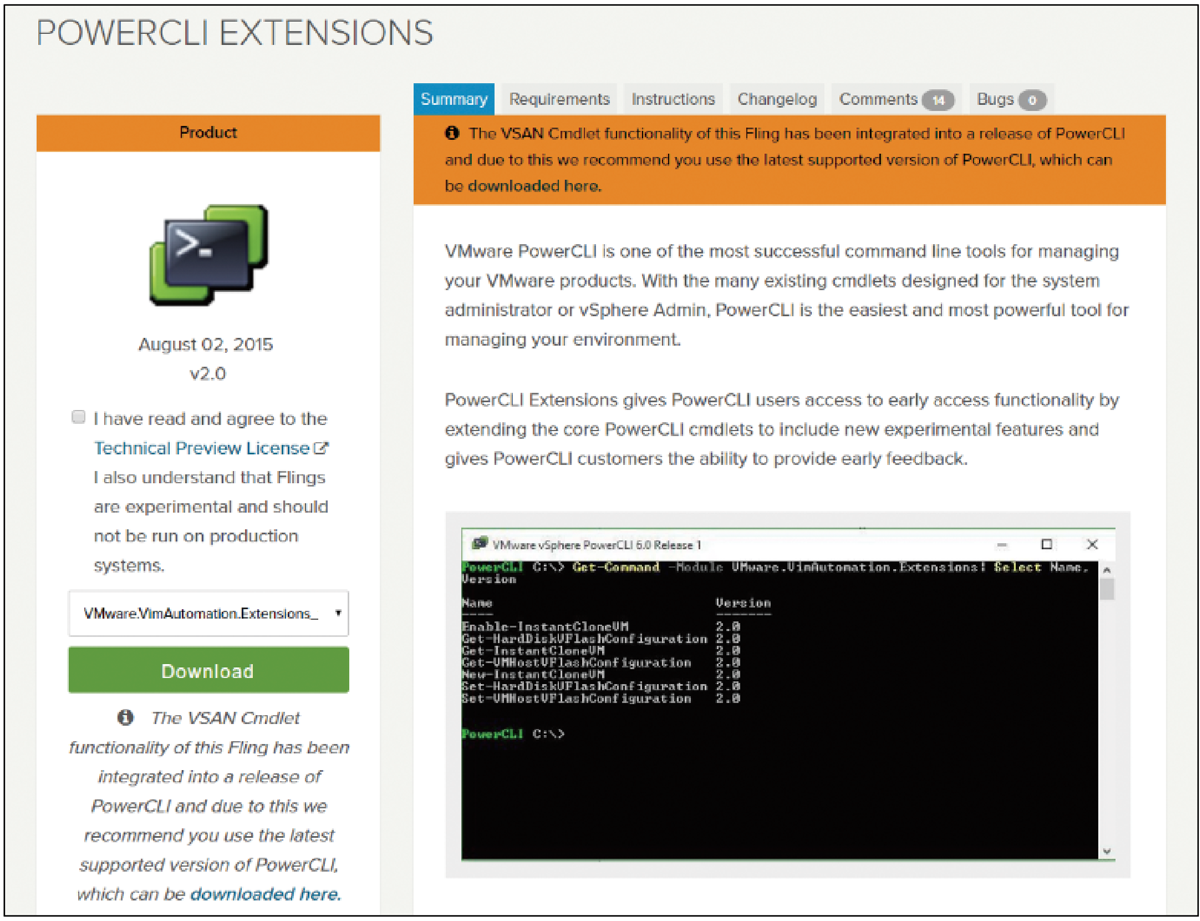Image resolution: width=1200 pixels, height=921 pixels.
Task: Click 'New-InstantCloneVM' in the console output
Action: pyautogui.click(x=532, y=675)
